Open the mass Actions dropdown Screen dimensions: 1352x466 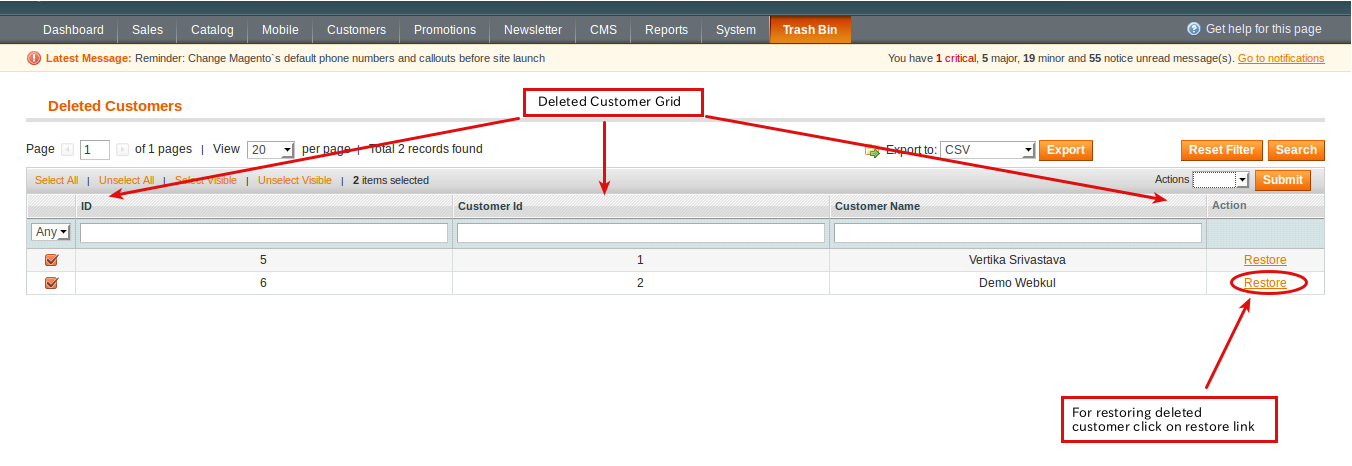pyautogui.click(x=1221, y=180)
